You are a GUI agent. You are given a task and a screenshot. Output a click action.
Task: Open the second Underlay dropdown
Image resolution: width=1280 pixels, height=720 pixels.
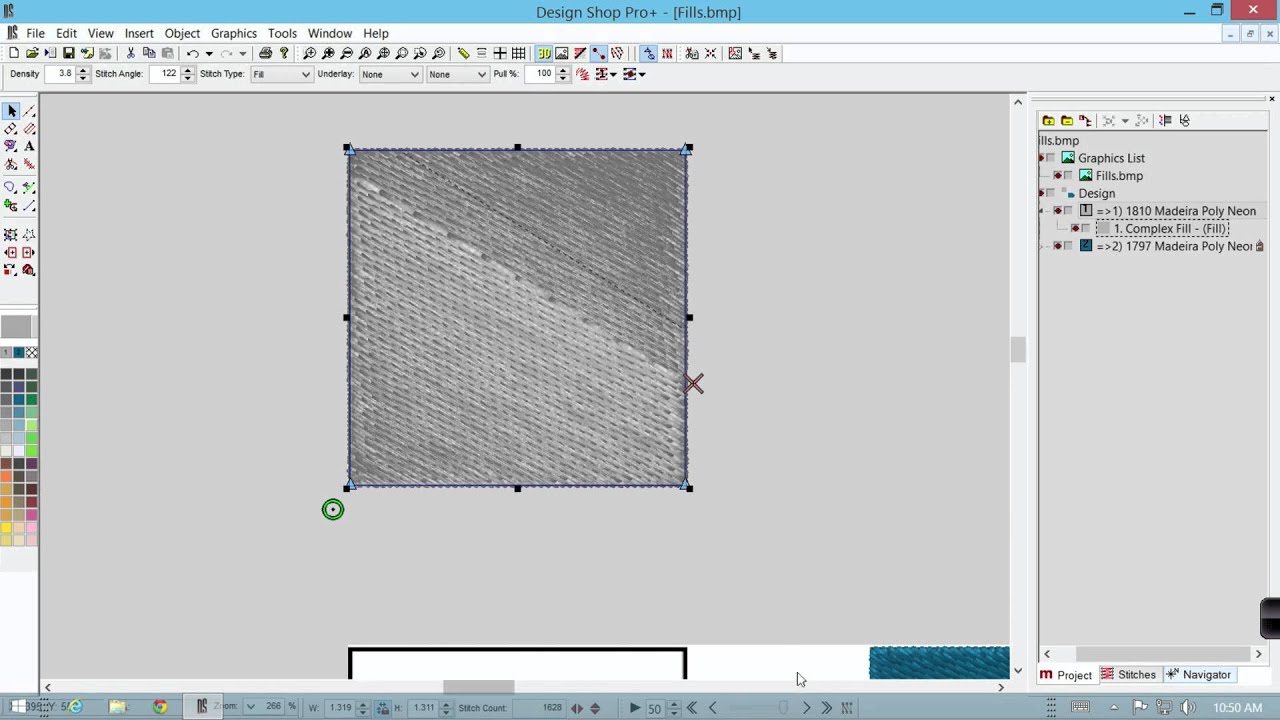481,74
